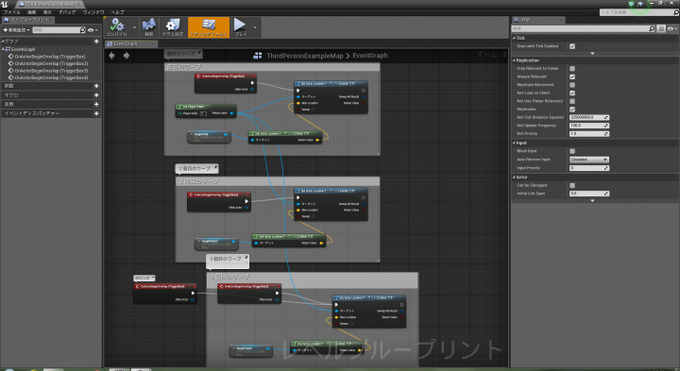
Task: Open the Compile options dropdown arrow
Action: [x=134, y=27]
